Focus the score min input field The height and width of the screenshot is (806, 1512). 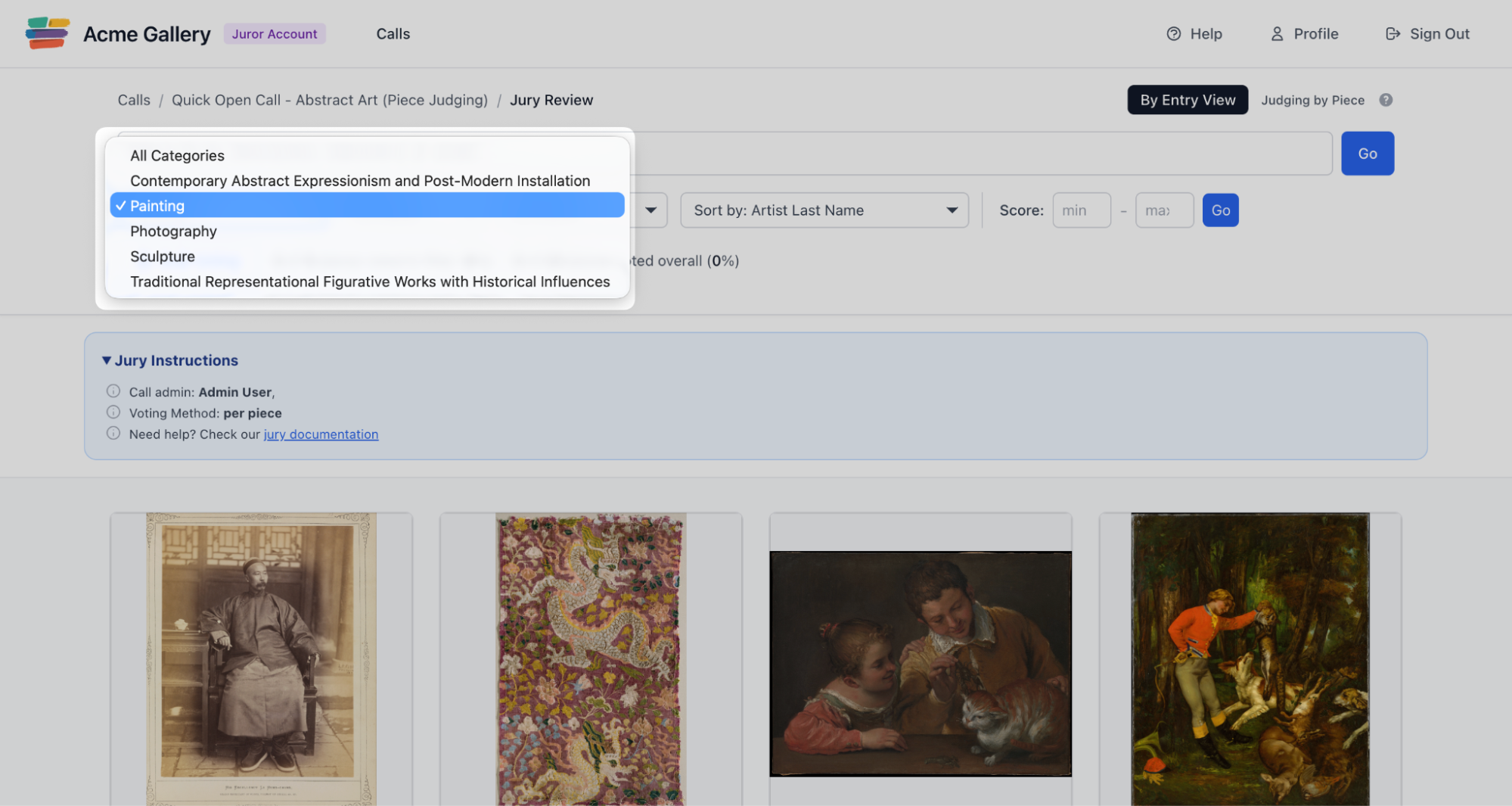pos(1081,210)
